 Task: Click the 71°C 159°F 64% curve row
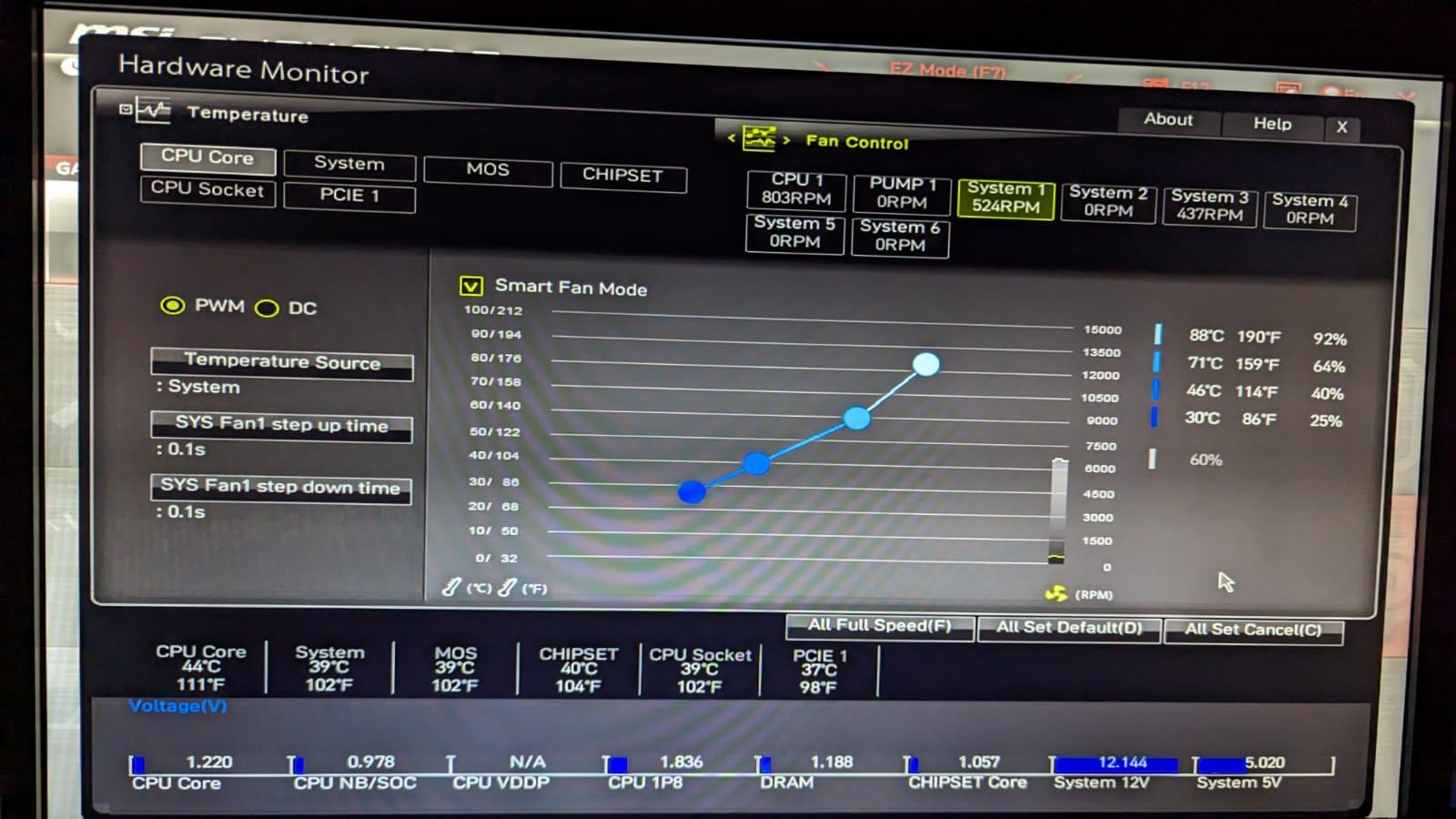(x=1251, y=365)
